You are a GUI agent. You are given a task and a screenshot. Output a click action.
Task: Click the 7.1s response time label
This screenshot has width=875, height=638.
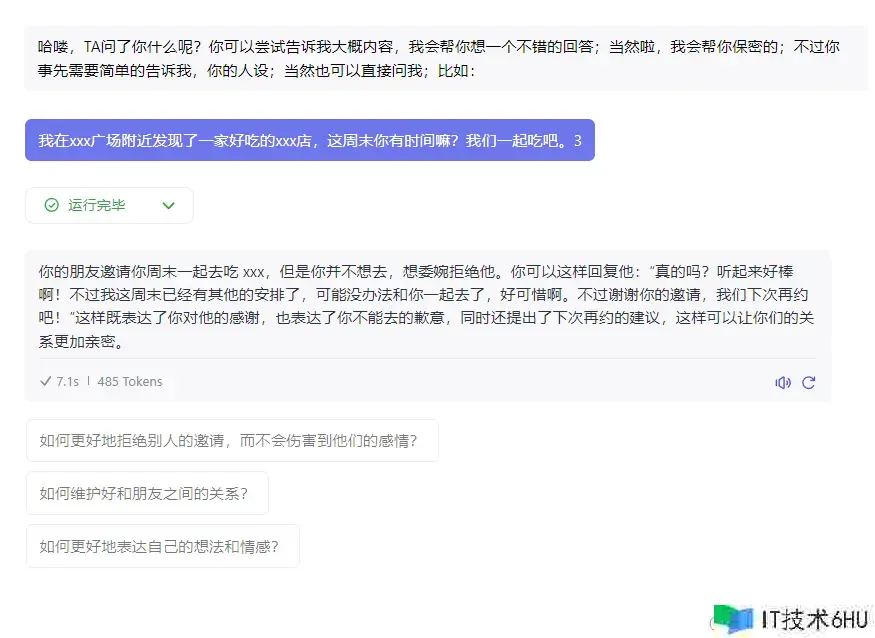pyautogui.click(x=68, y=381)
